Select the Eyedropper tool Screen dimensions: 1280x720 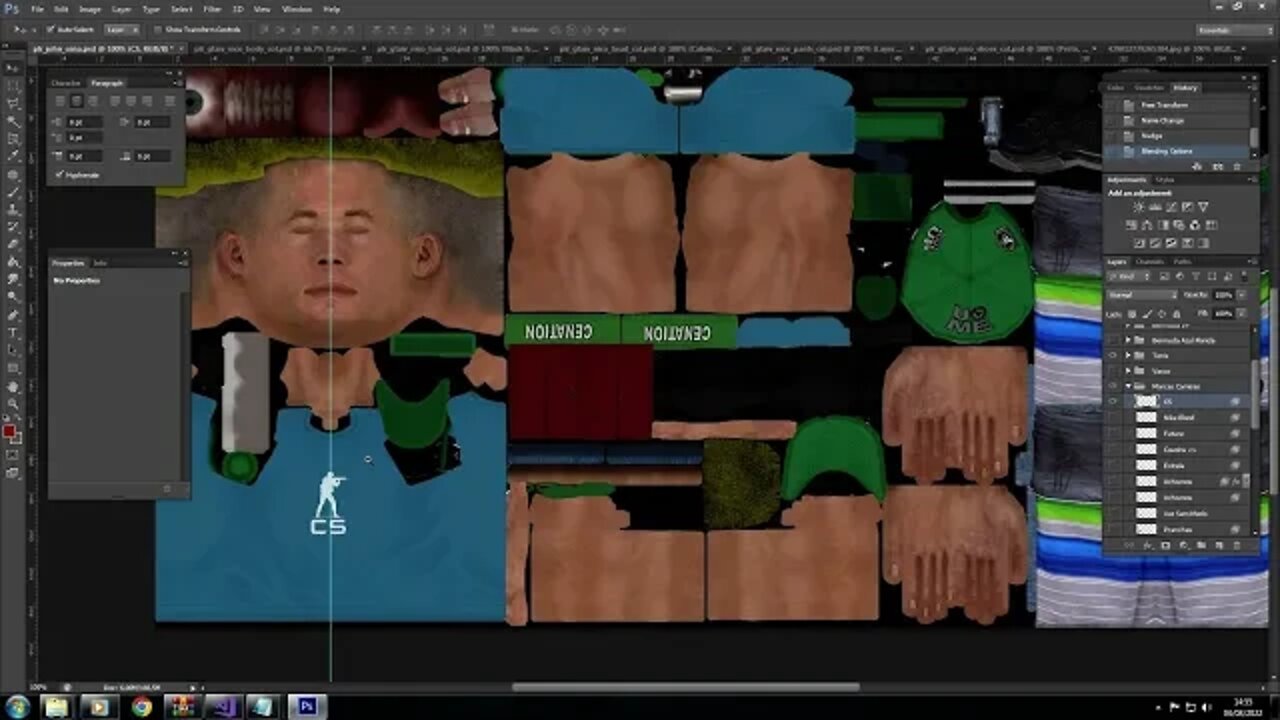coord(12,157)
